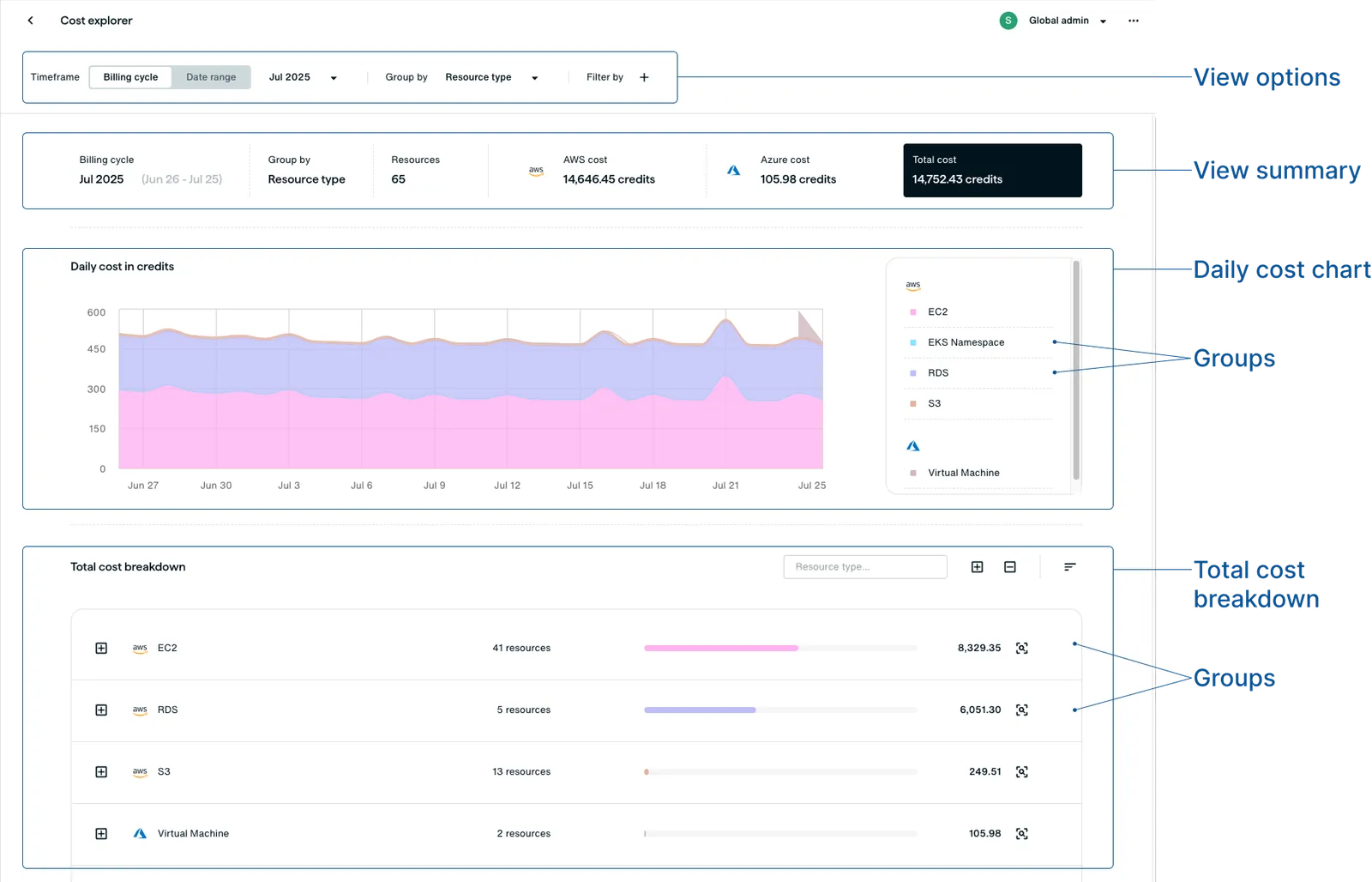Viewport: 1372px width, 882px height.
Task: Focus on the Virtual Machine row's scan icon
Action: (1022, 834)
